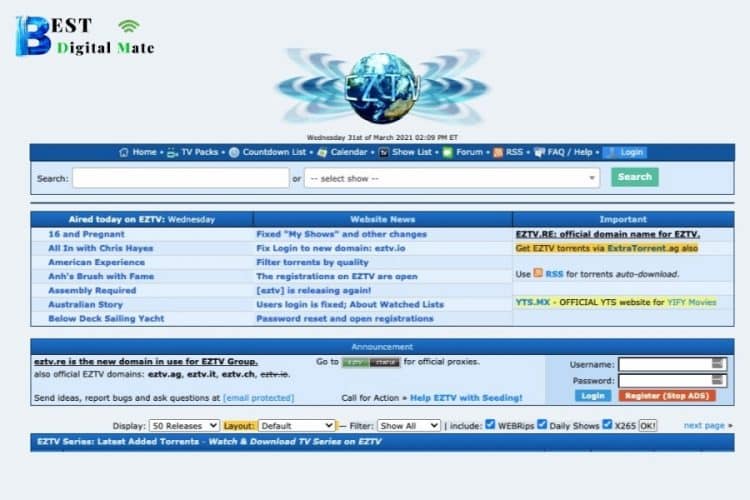Toggle the X265 checkbox

[607, 424]
